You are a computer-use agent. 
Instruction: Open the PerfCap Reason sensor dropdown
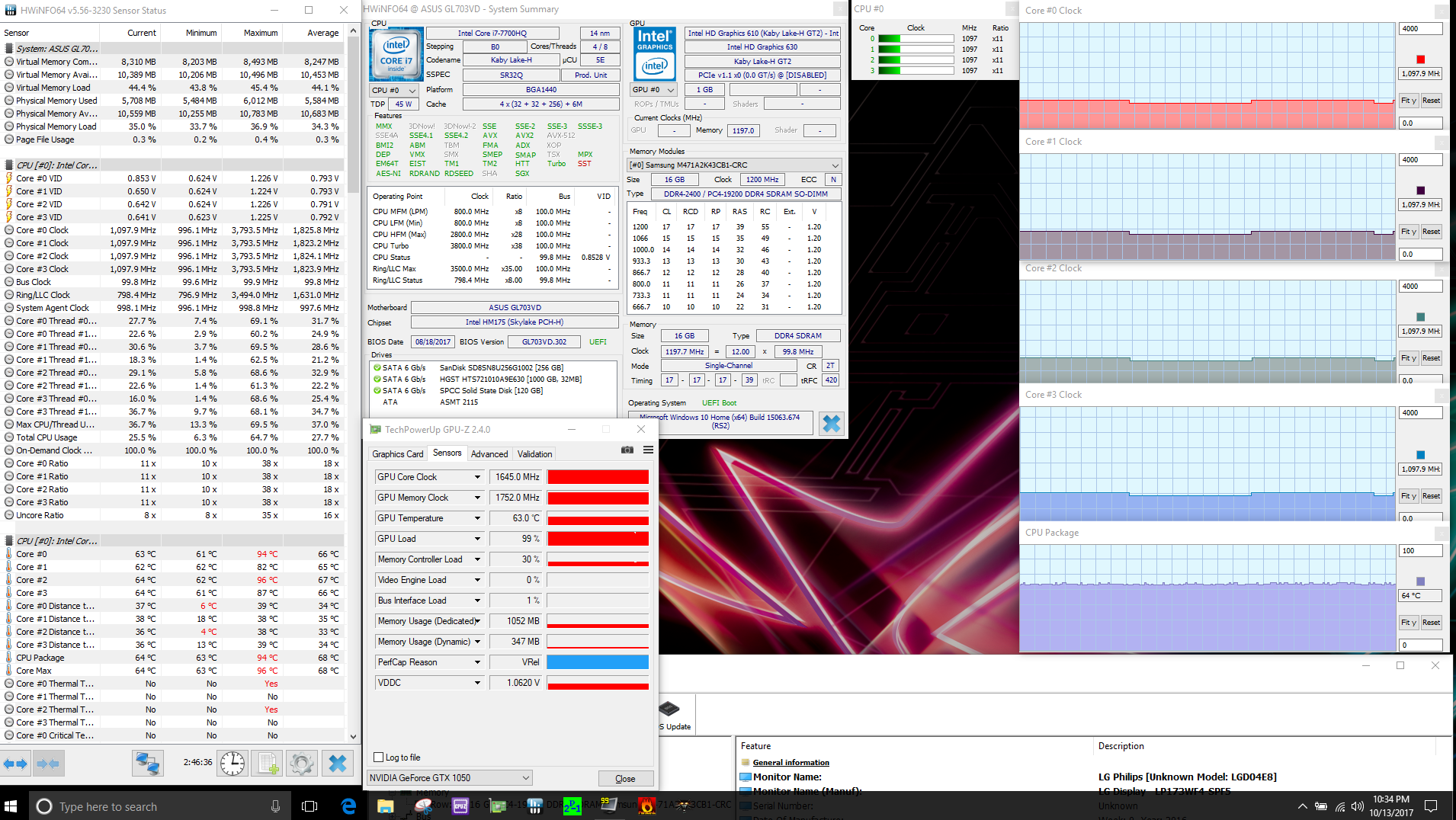click(x=478, y=662)
